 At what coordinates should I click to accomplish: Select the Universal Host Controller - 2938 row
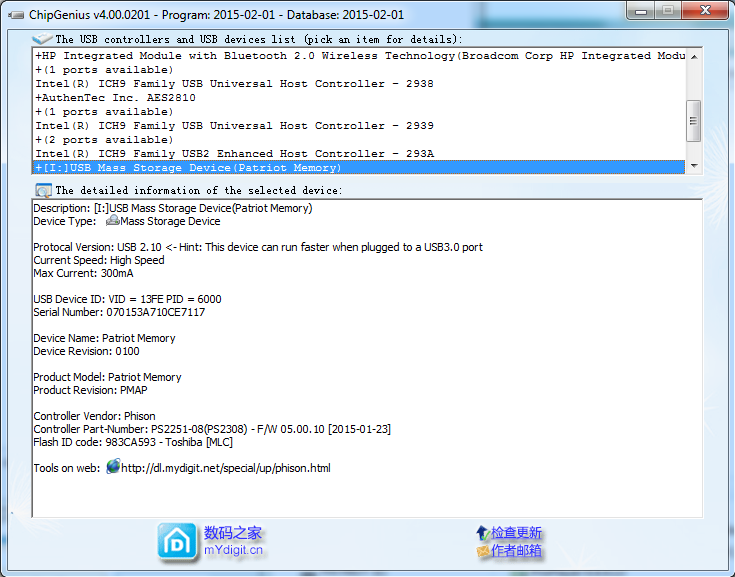pyautogui.click(x=360, y=84)
